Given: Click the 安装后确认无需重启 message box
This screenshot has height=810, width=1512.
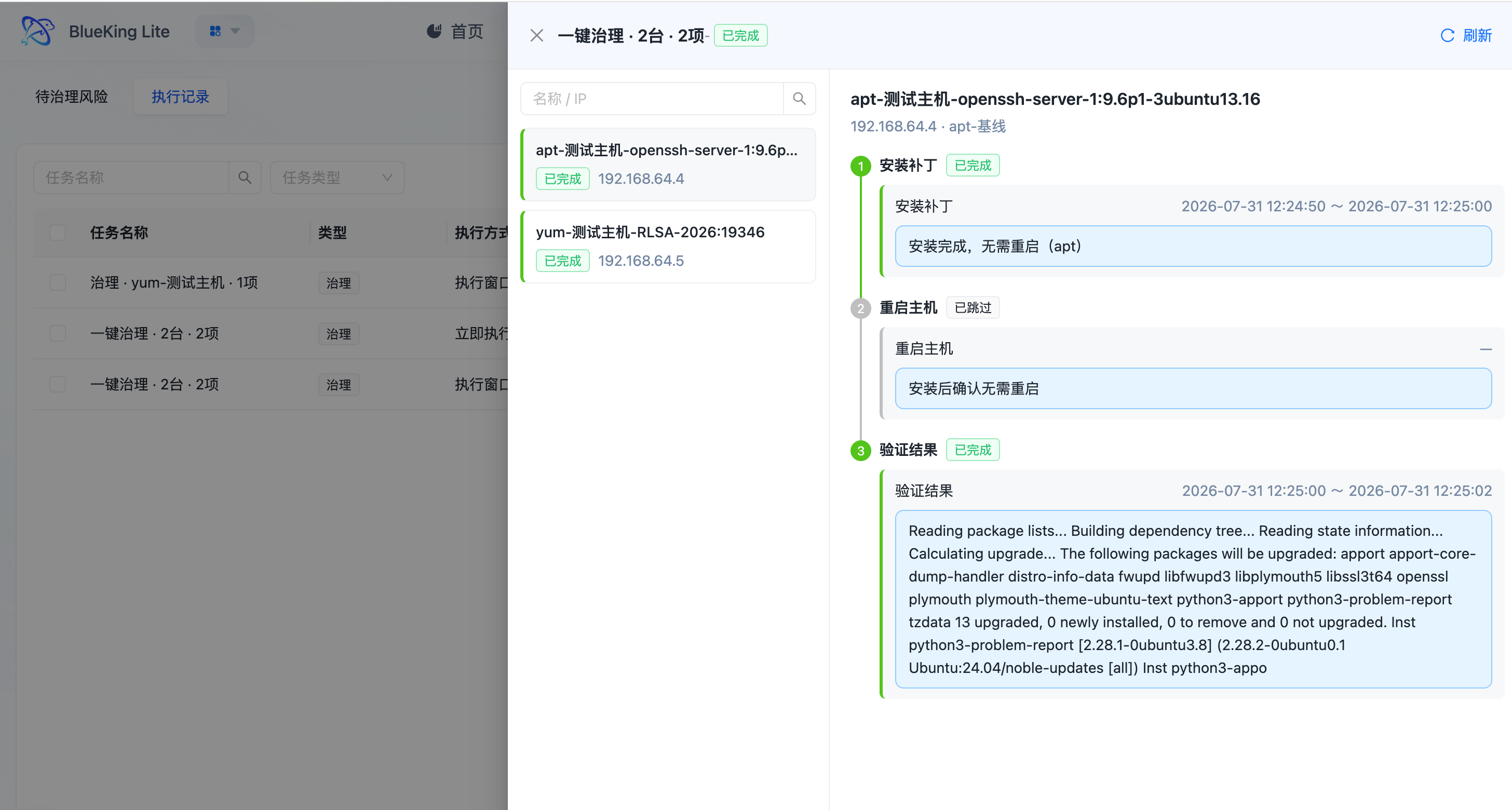Looking at the screenshot, I should tap(1193, 388).
